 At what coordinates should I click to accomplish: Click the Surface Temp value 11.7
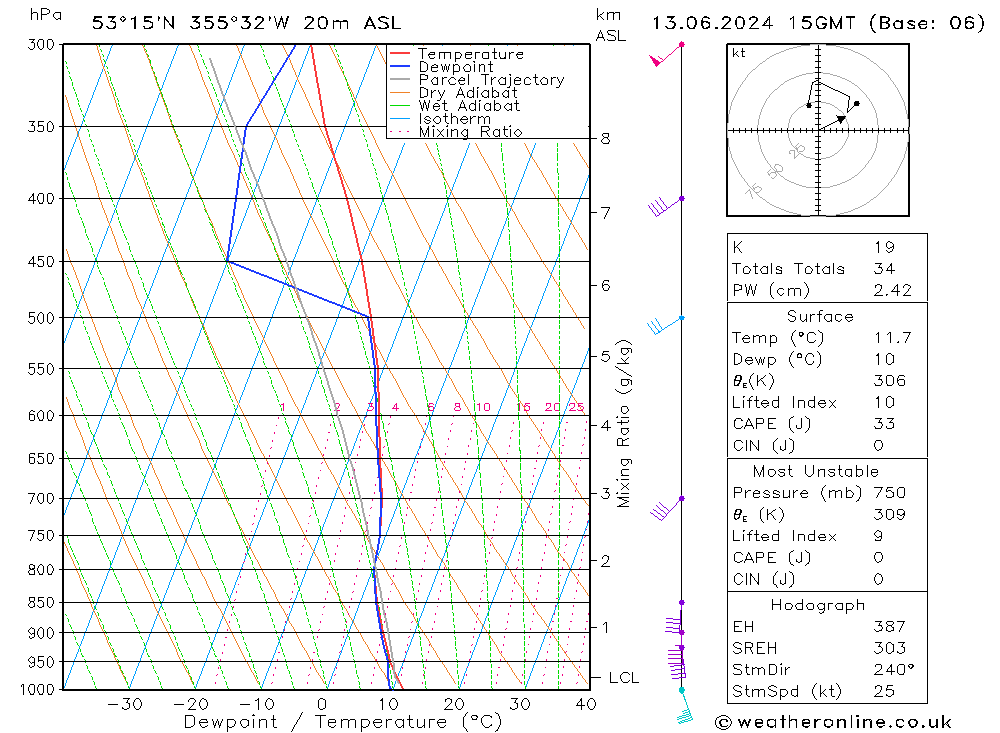coord(892,337)
